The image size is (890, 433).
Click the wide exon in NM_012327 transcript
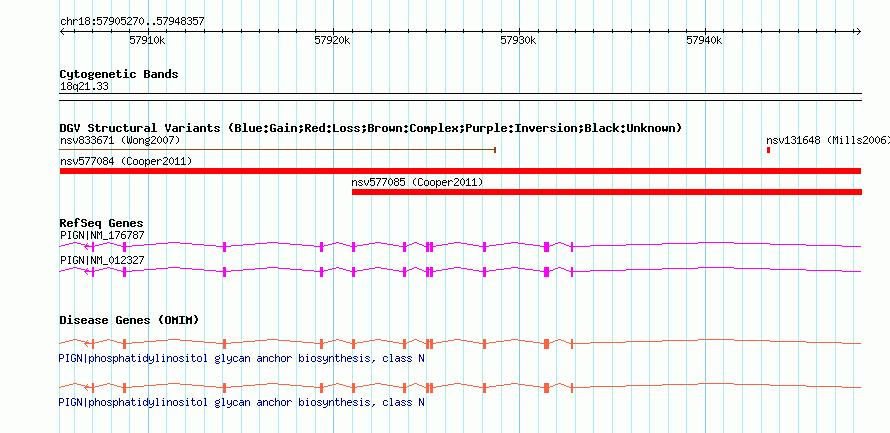click(547, 272)
